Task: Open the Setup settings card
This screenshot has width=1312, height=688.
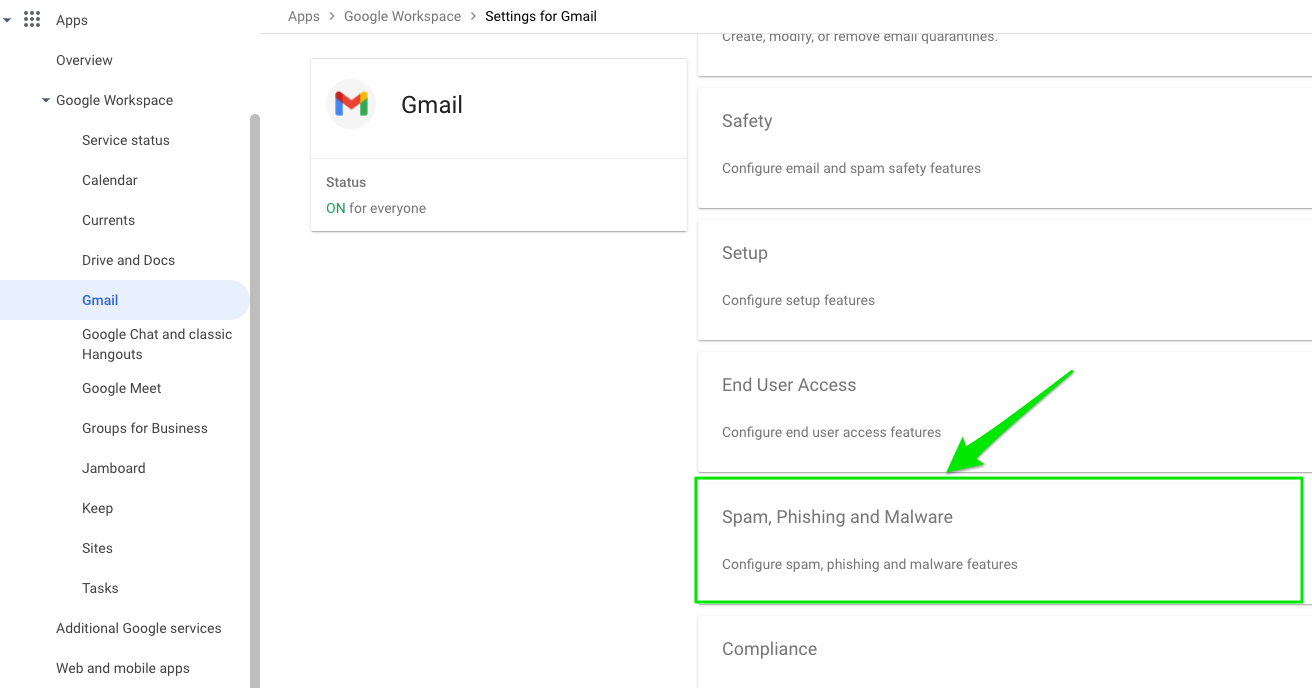Action: (1005, 280)
